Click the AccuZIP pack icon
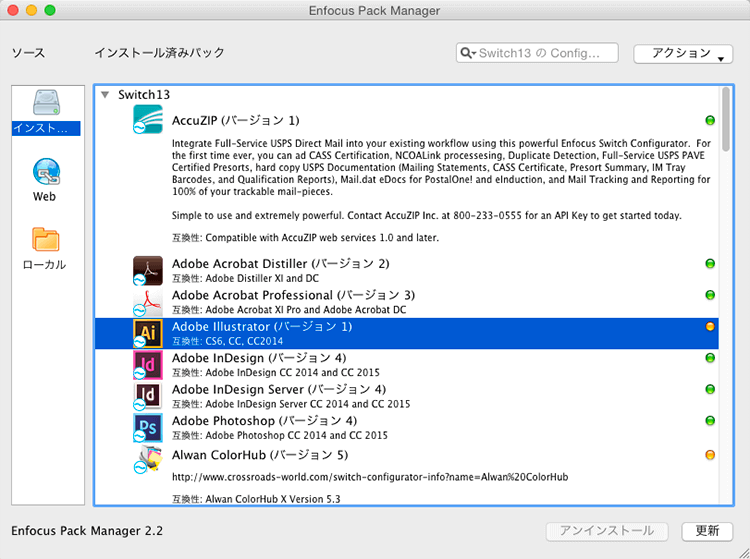The width and height of the screenshot is (750, 559). [x=148, y=120]
